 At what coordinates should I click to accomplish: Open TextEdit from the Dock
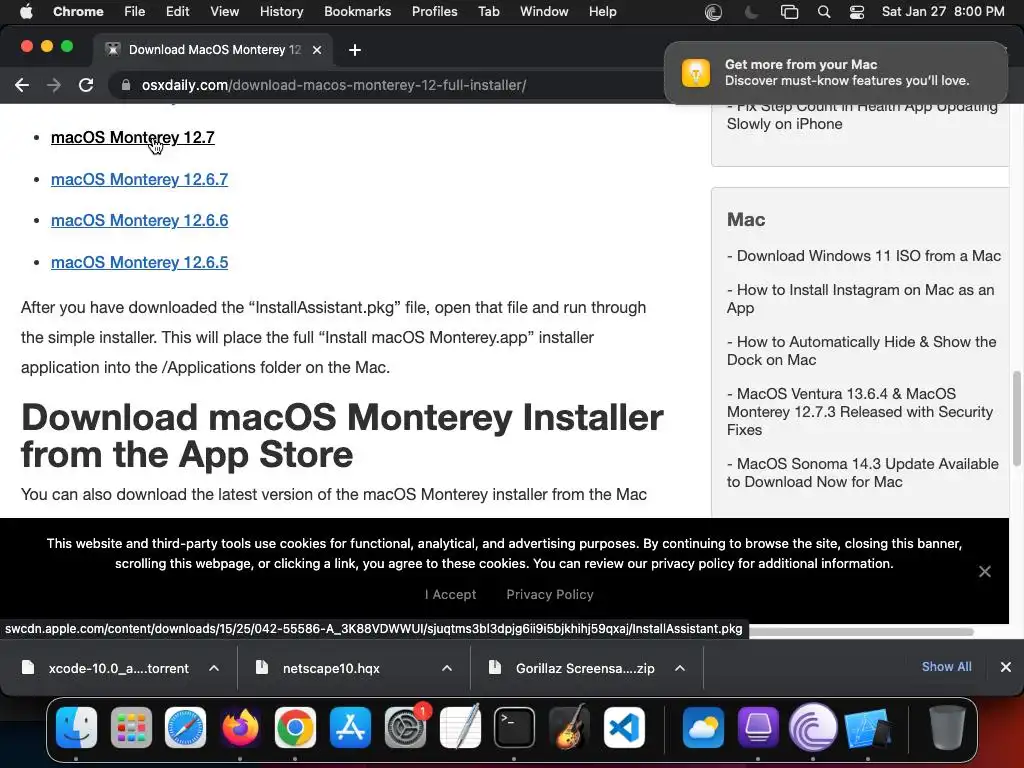click(460, 727)
